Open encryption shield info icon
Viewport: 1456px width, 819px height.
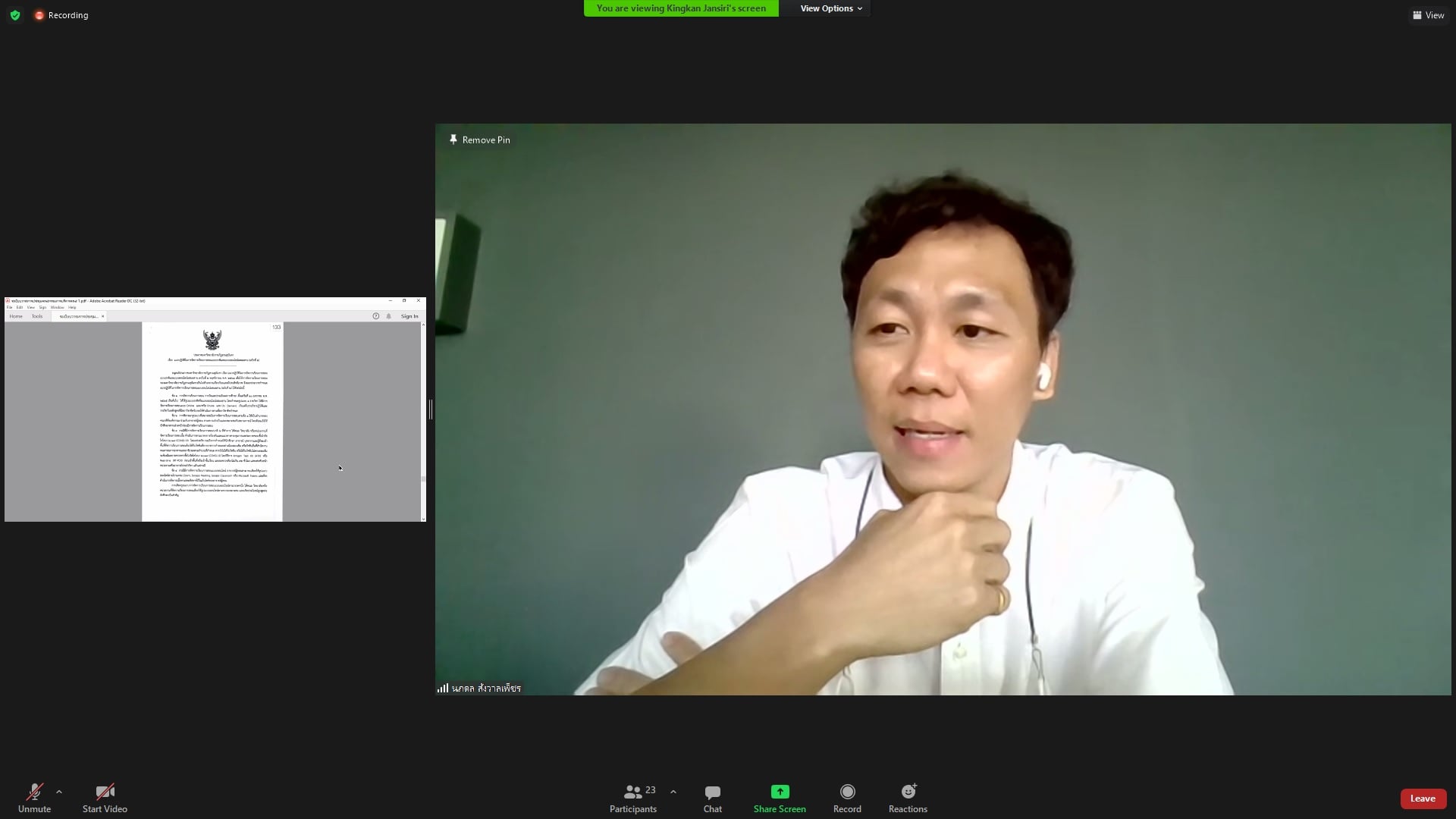[x=15, y=15]
